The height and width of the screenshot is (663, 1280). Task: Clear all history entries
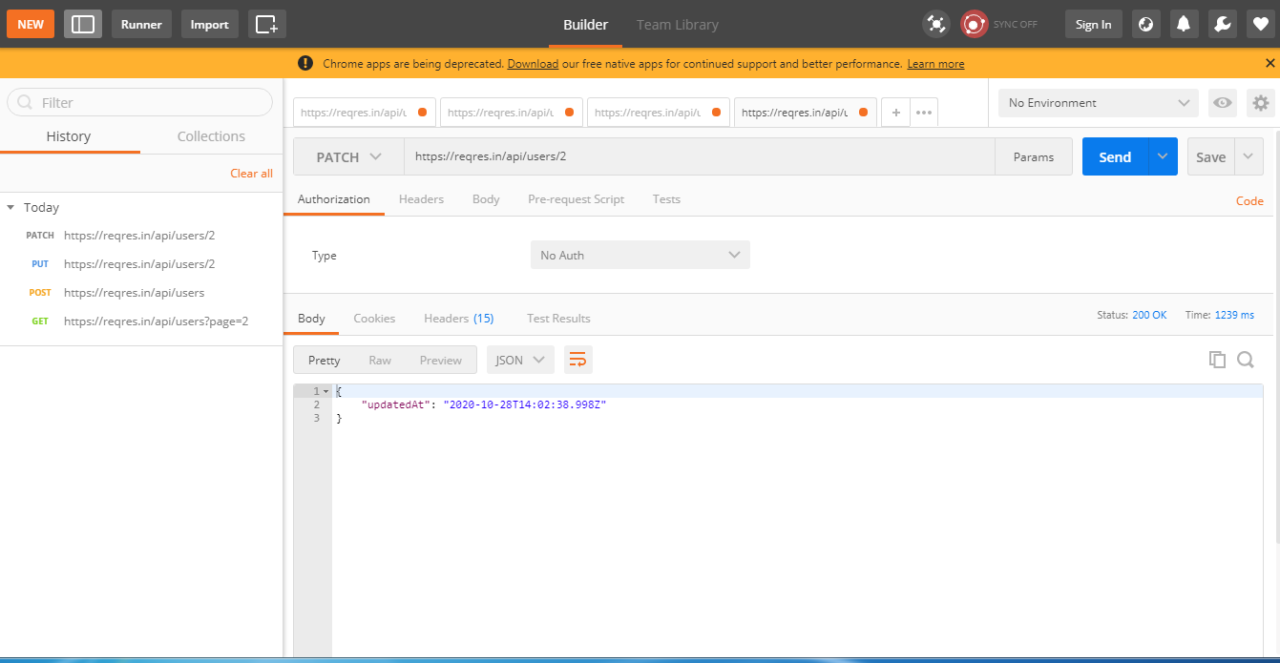coord(251,173)
